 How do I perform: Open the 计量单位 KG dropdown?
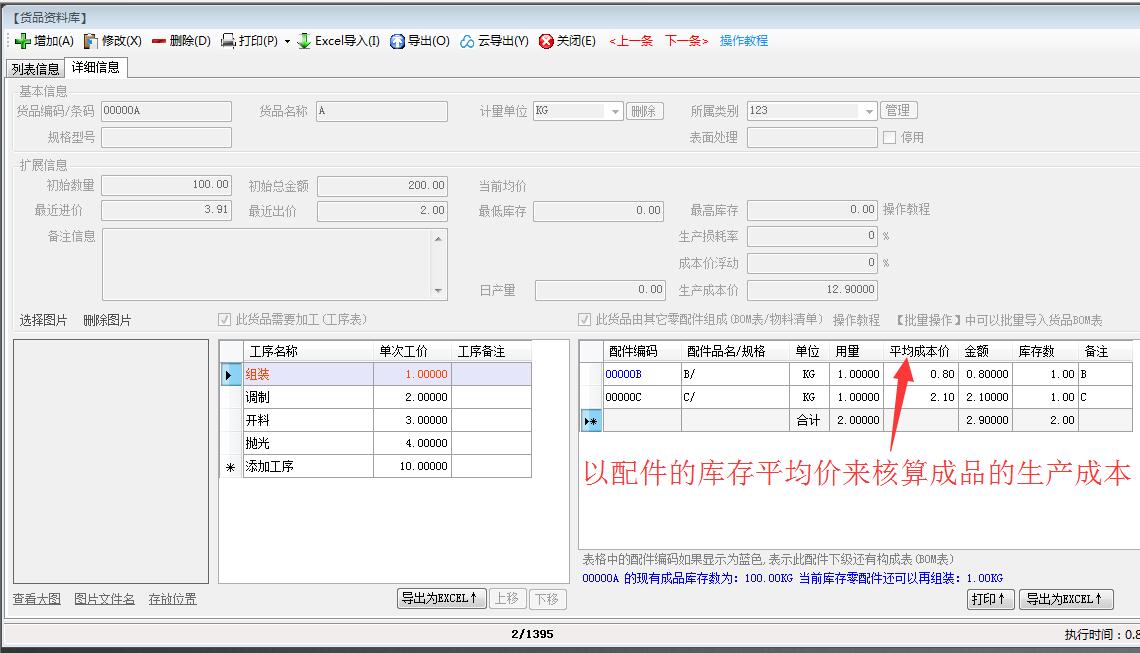(x=615, y=112)
